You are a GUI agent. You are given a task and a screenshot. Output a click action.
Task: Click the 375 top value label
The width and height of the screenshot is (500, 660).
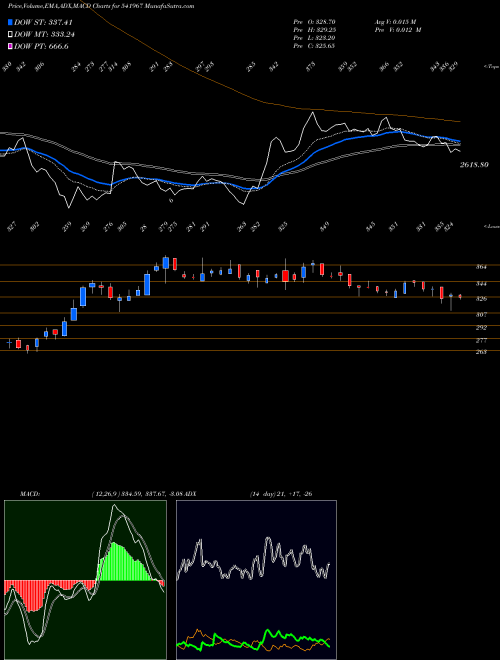click(311, 67)
